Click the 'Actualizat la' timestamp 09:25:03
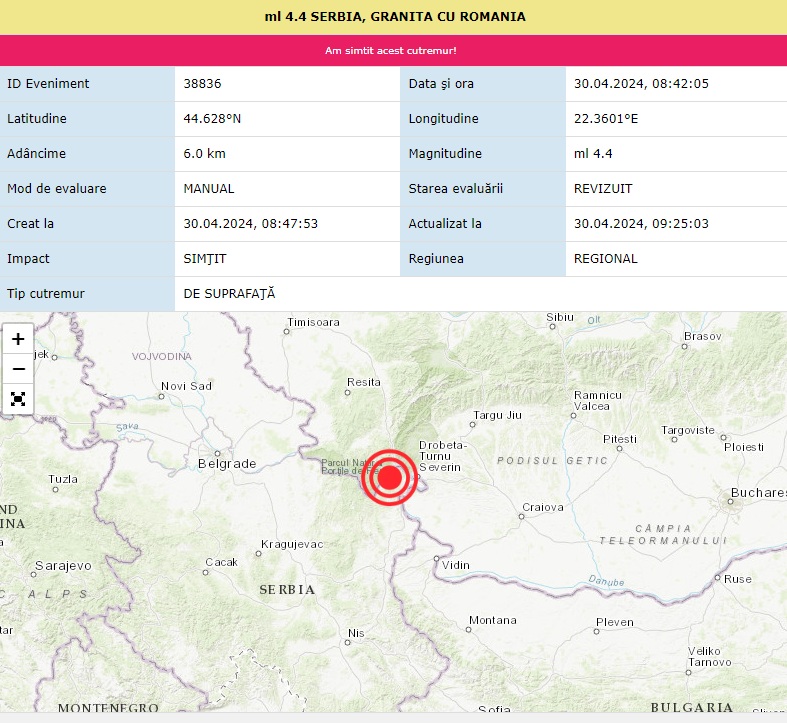Viewport: 787px width, 723px height. [641, 224]
